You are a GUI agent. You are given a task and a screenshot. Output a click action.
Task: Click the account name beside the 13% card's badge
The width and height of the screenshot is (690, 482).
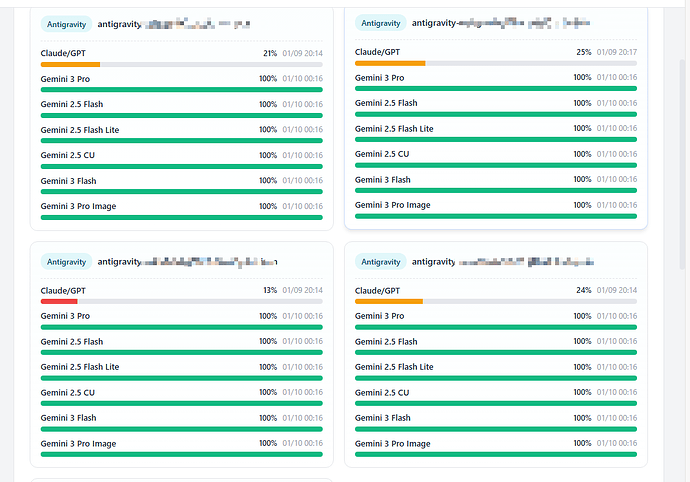tap(187, 262)
